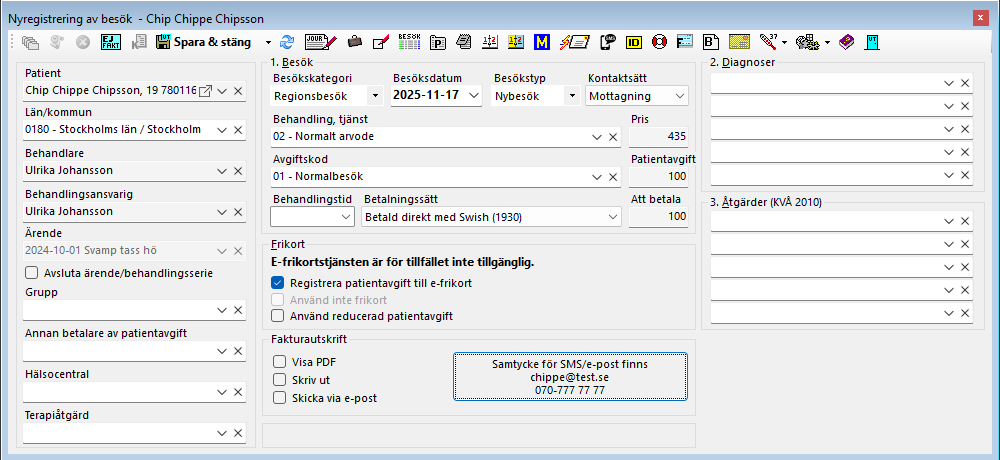Uncheck Registrera patientavgift till e-frikort

tap(278, 283)
